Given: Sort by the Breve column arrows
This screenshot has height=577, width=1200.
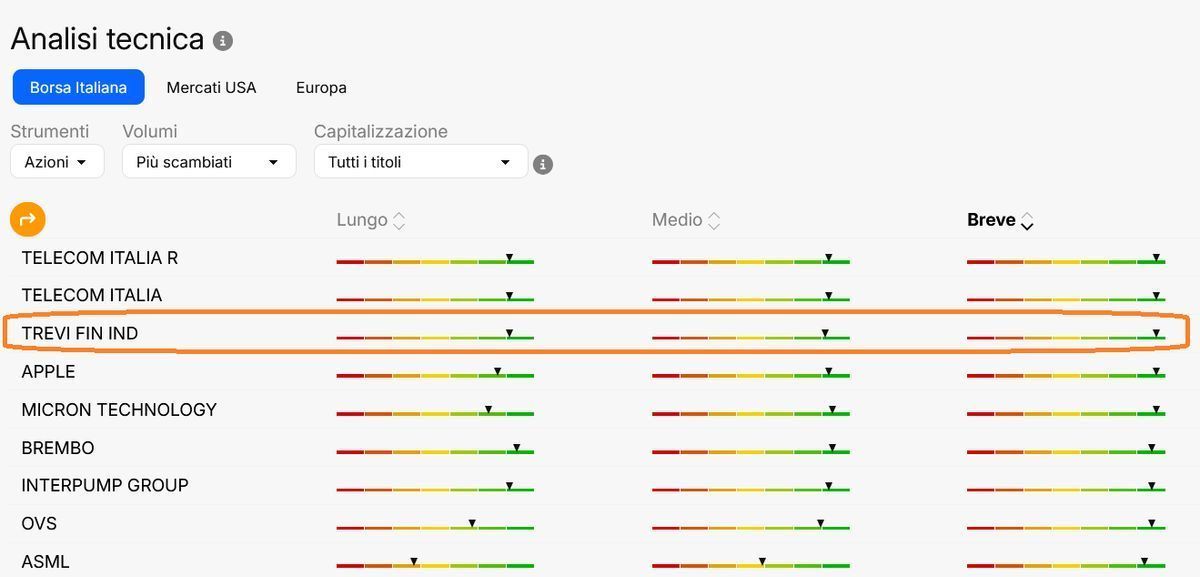Looking at the screenshot, I should coord(1027,221).
